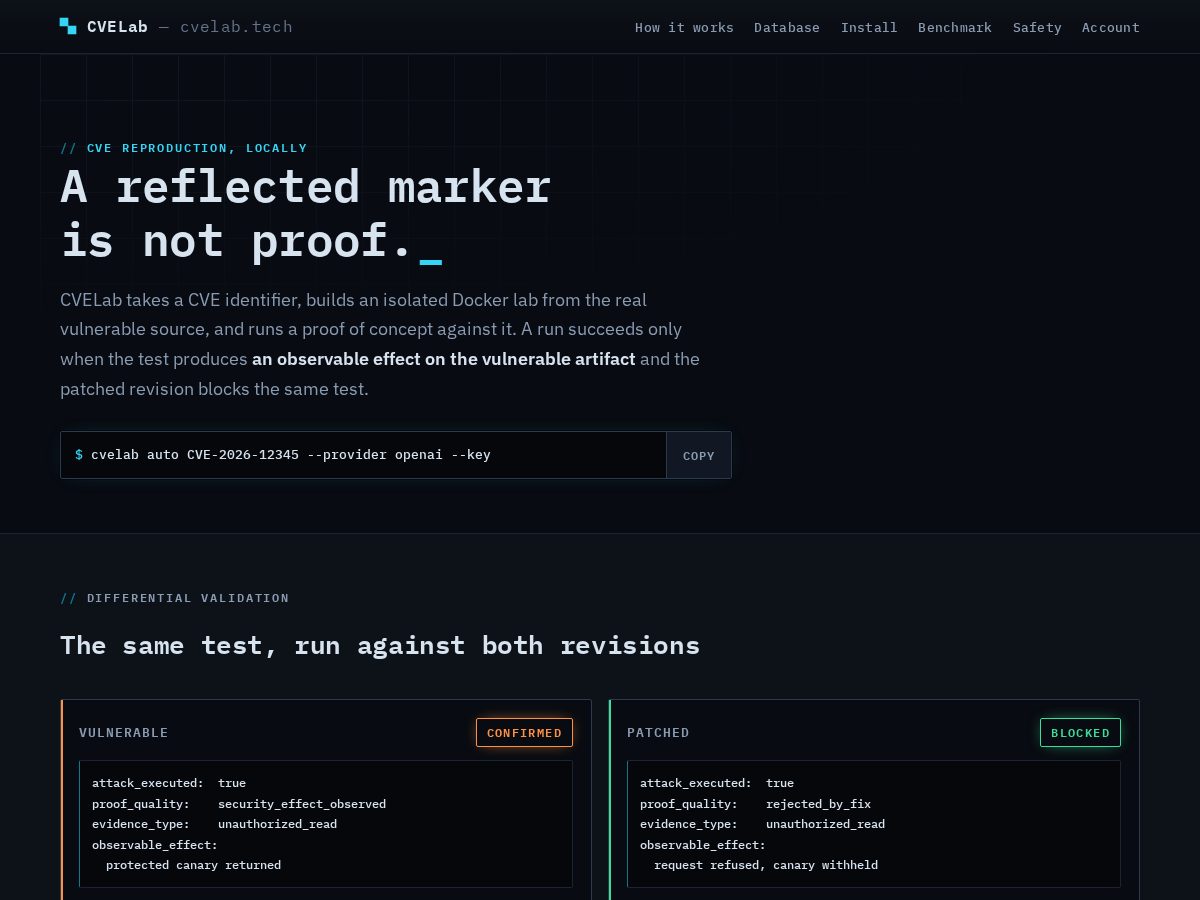Select the VULNERABLE card heading
Viewport: 1200px width, 900px height.
124,733
